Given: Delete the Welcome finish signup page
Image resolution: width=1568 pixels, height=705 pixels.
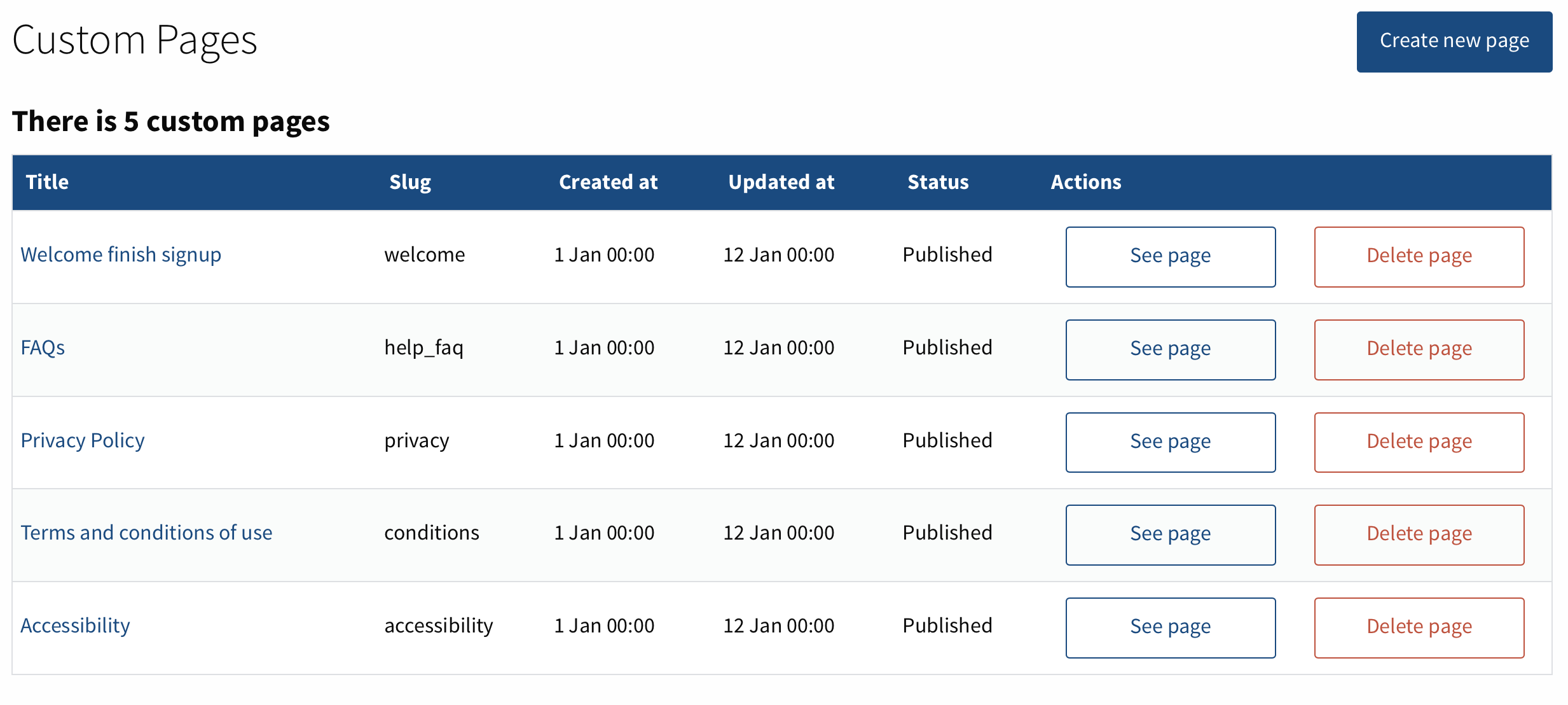Looking at the screenshot, I should click(1419, 256).
